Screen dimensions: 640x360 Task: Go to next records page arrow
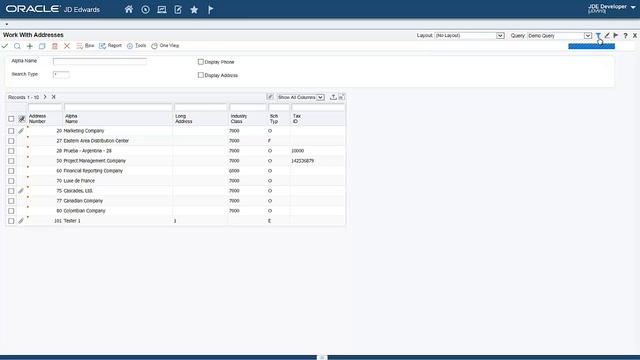45,97
